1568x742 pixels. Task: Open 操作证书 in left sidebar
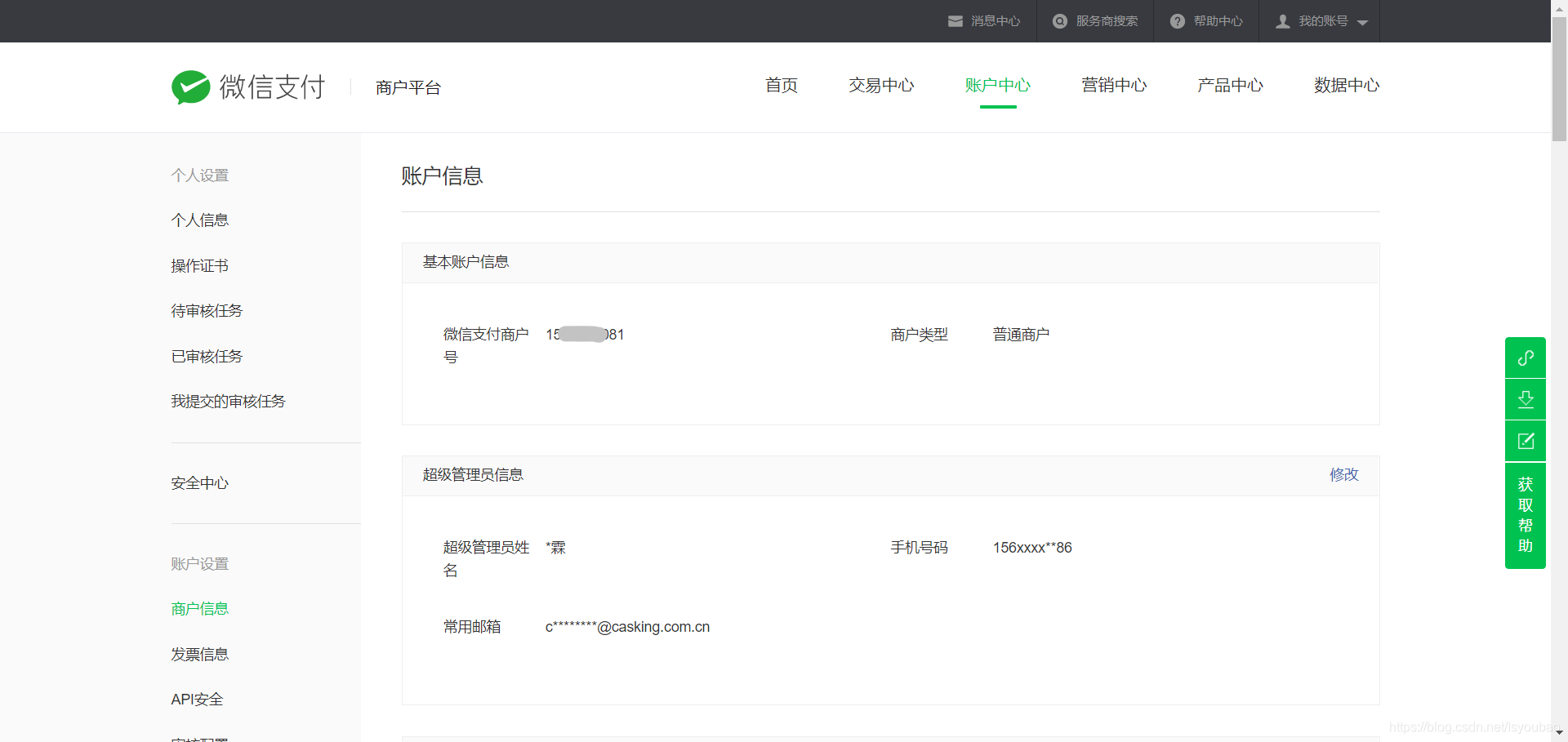pyautogui.click(x=200, y=266)
